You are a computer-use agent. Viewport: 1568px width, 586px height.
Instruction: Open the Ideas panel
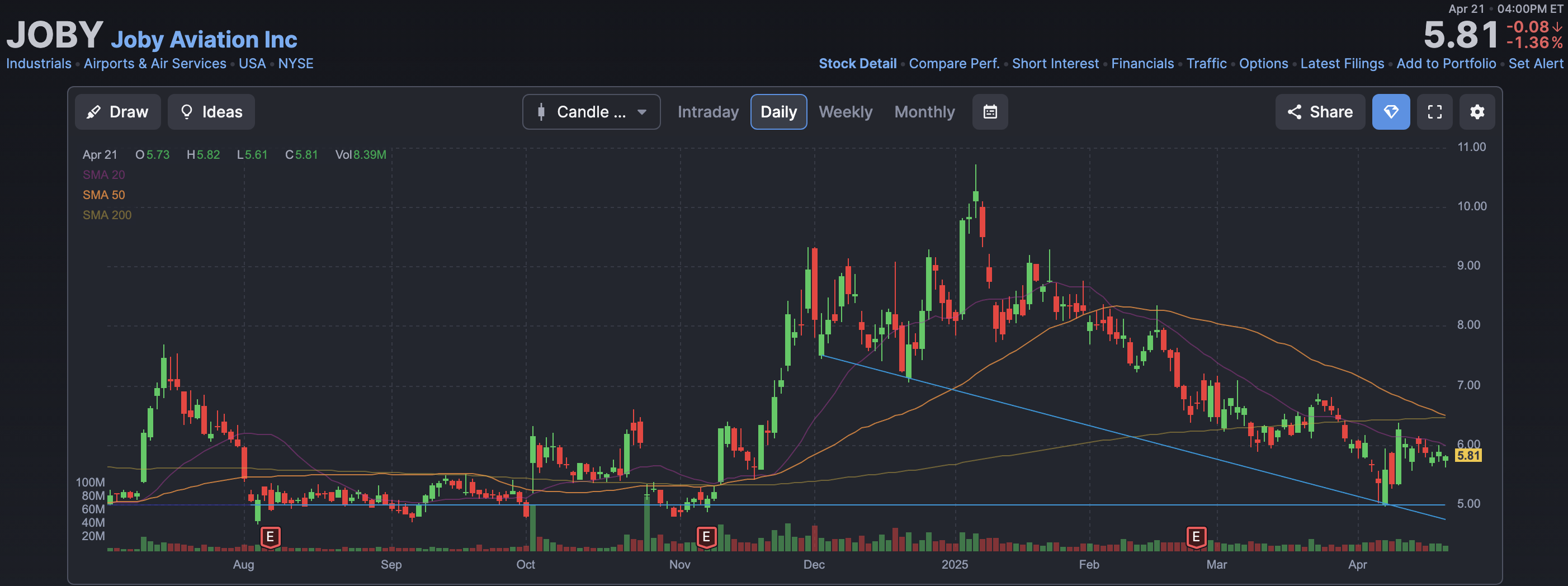click(211, 112)
